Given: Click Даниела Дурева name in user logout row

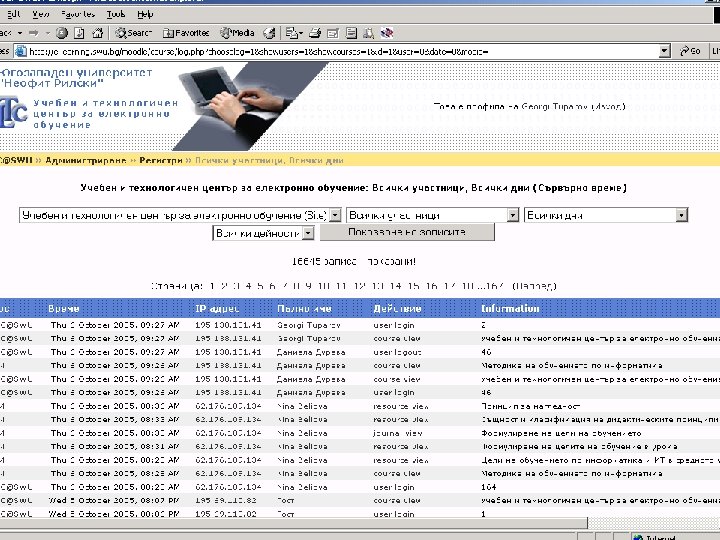Looking at the screenshot, I should tap(311, 352).
